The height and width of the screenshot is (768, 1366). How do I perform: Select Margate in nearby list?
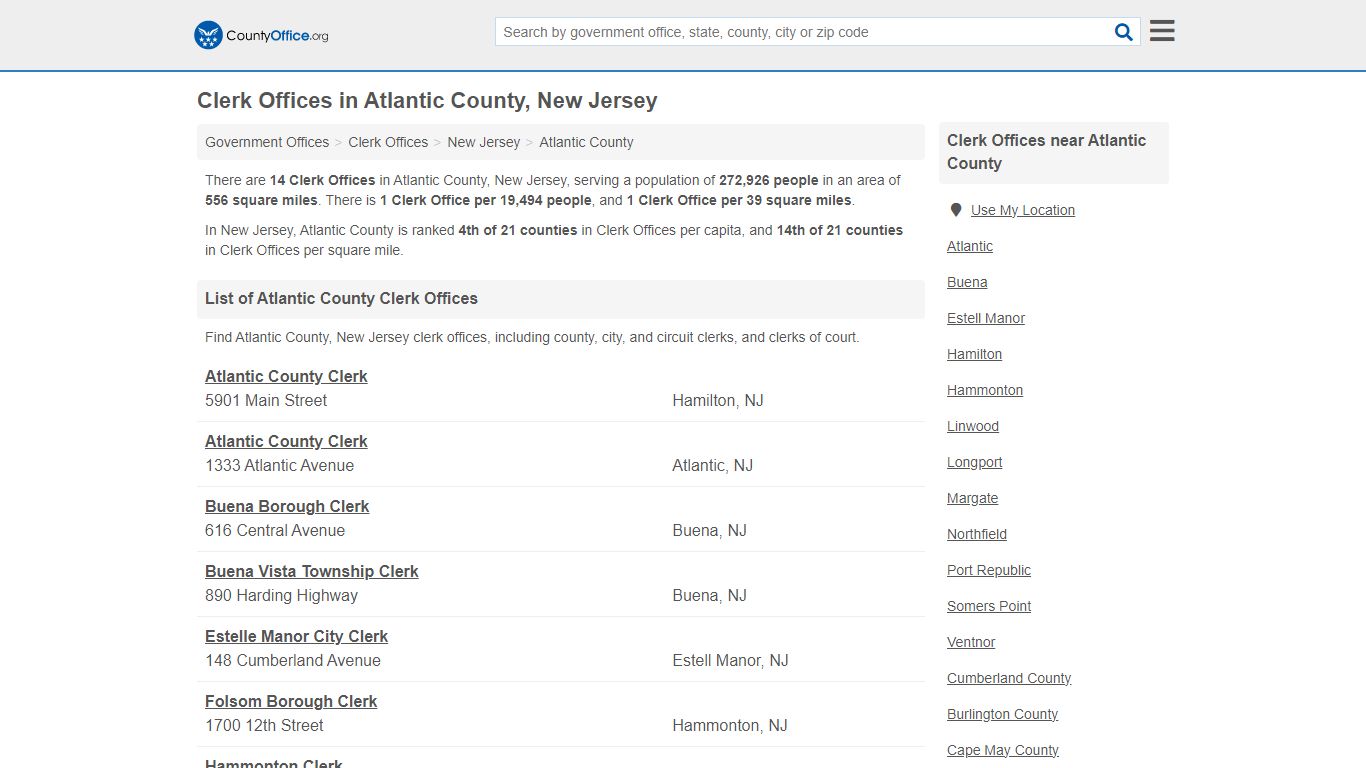click(972, 498)
